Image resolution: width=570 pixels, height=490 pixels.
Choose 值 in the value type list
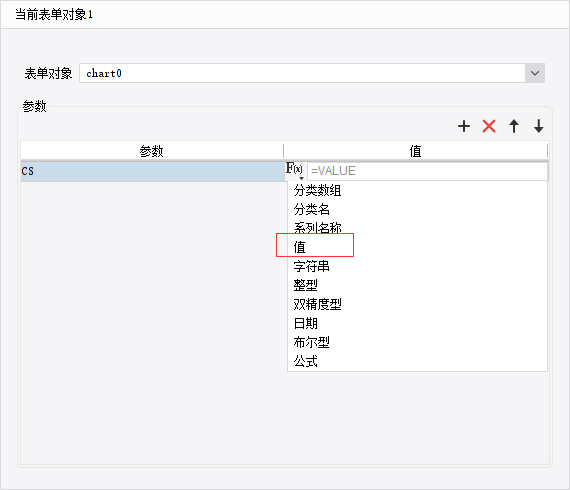417,247
